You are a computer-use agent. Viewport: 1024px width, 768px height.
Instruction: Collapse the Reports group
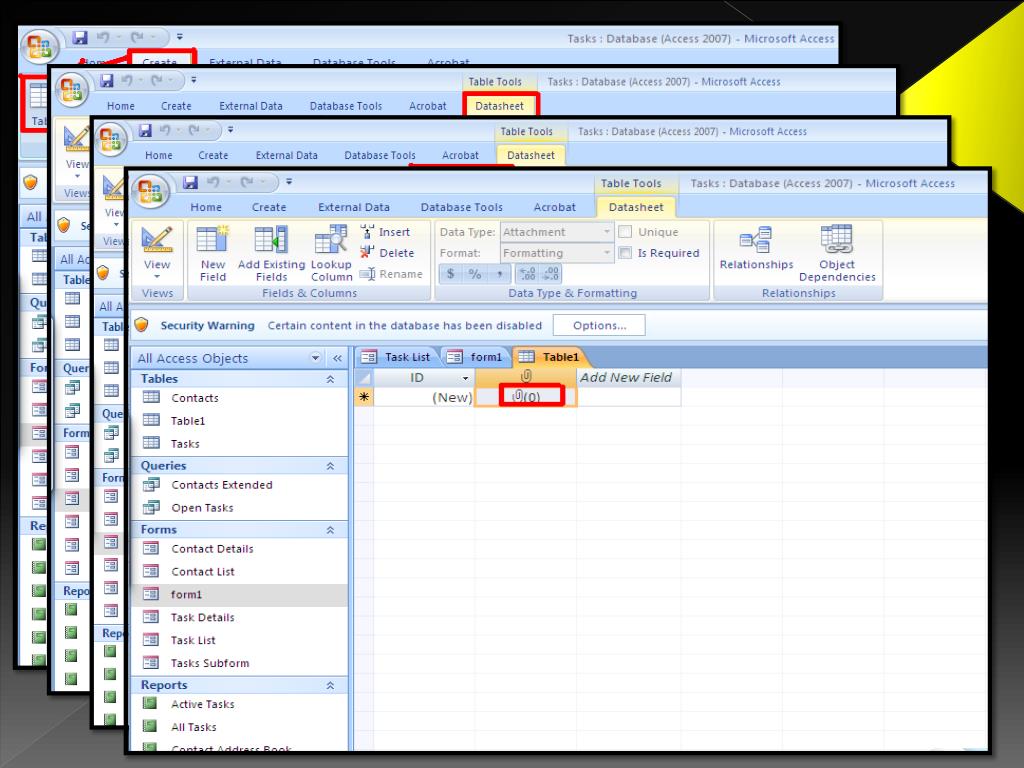pyautogui.click(x=330, y=686)
